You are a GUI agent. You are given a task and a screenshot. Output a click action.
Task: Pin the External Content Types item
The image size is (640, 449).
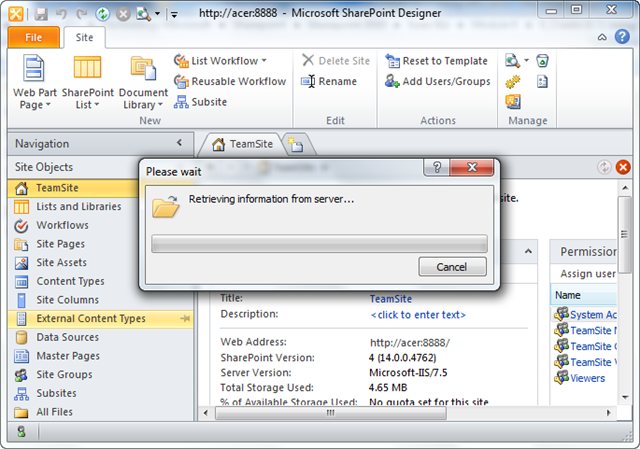click(185, 318)
